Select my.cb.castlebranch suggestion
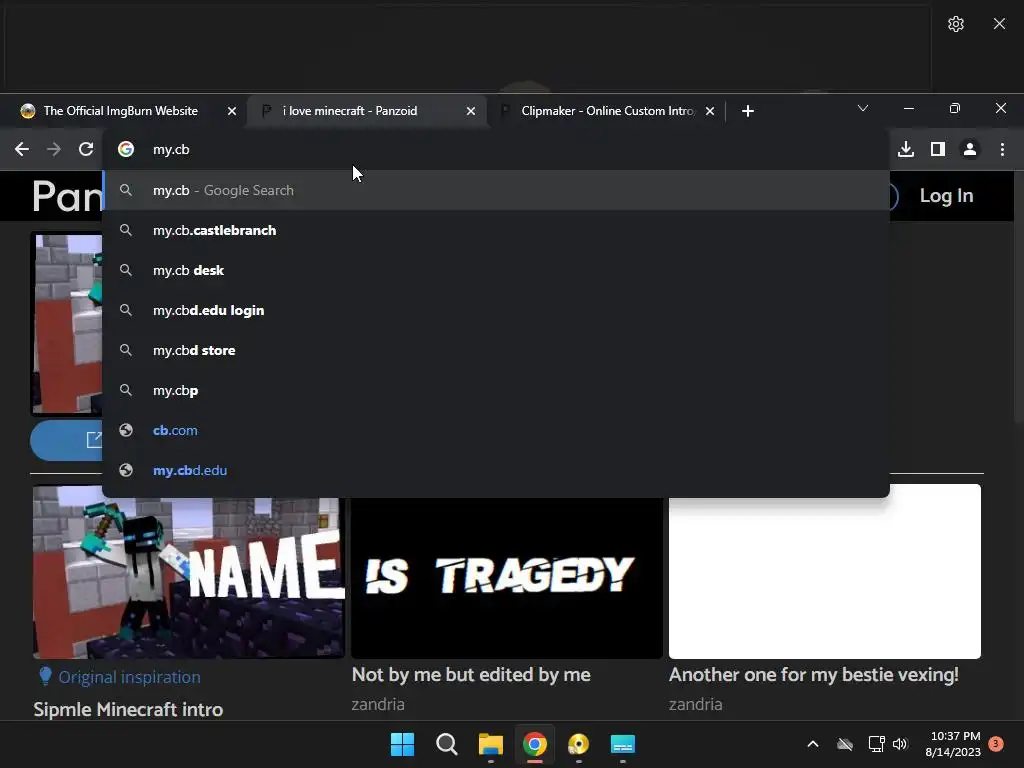The height and width of the screenshot is (768, 1024). [496, 231]
